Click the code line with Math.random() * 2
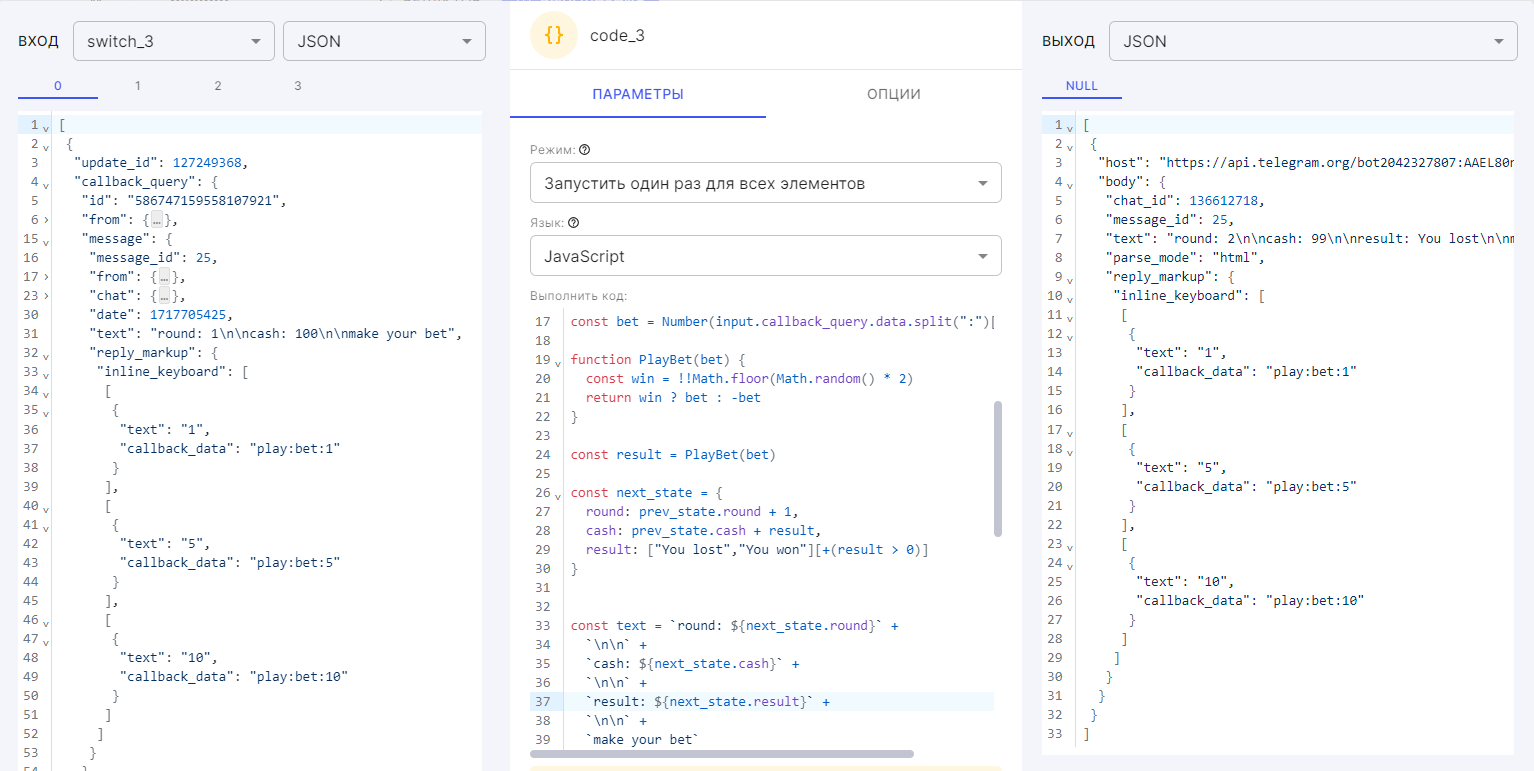 (750, 379)
